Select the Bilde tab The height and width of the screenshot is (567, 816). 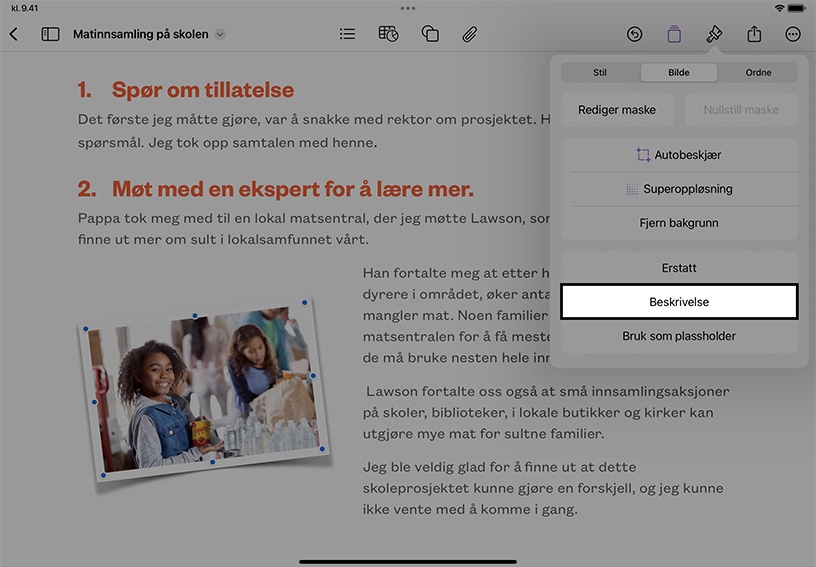(x=679, y=73)
